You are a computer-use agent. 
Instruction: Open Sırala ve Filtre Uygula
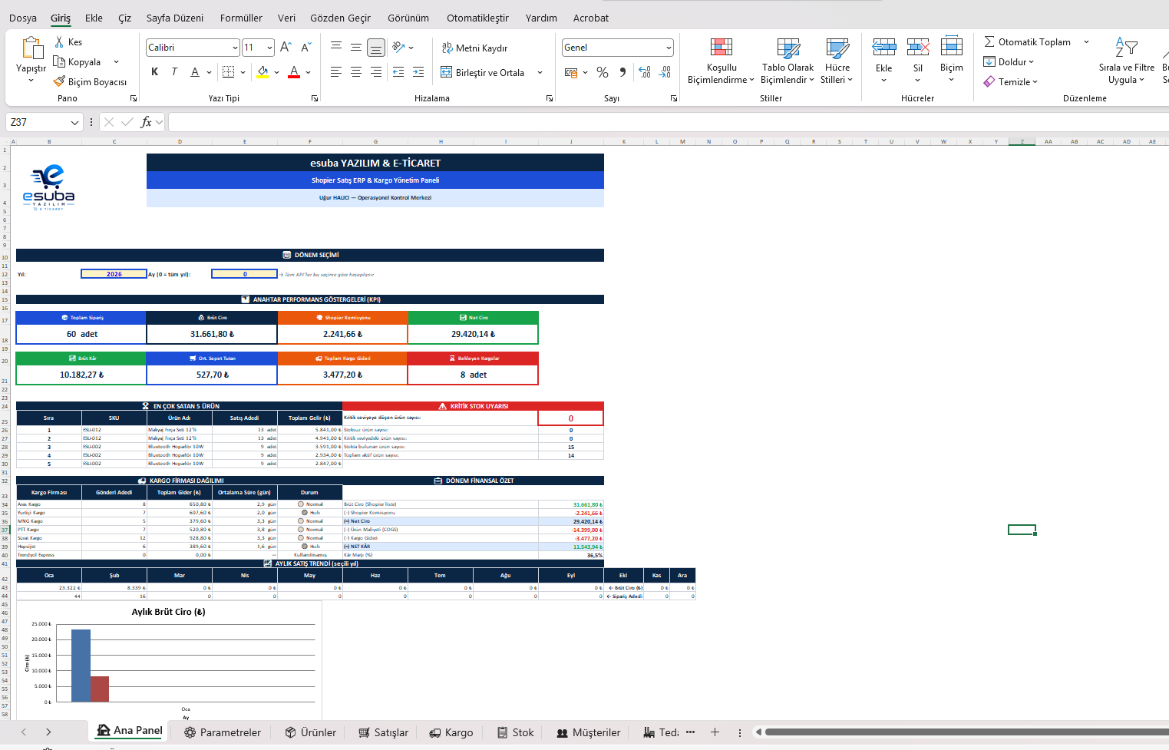1126,60
